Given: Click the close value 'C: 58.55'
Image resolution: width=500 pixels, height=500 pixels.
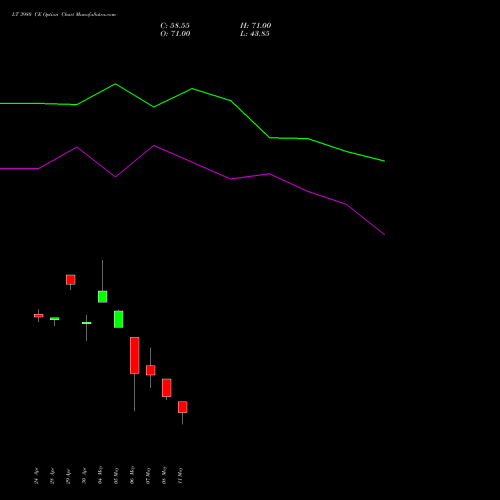Looking at the screenshot, I should [x=175, y=26].
